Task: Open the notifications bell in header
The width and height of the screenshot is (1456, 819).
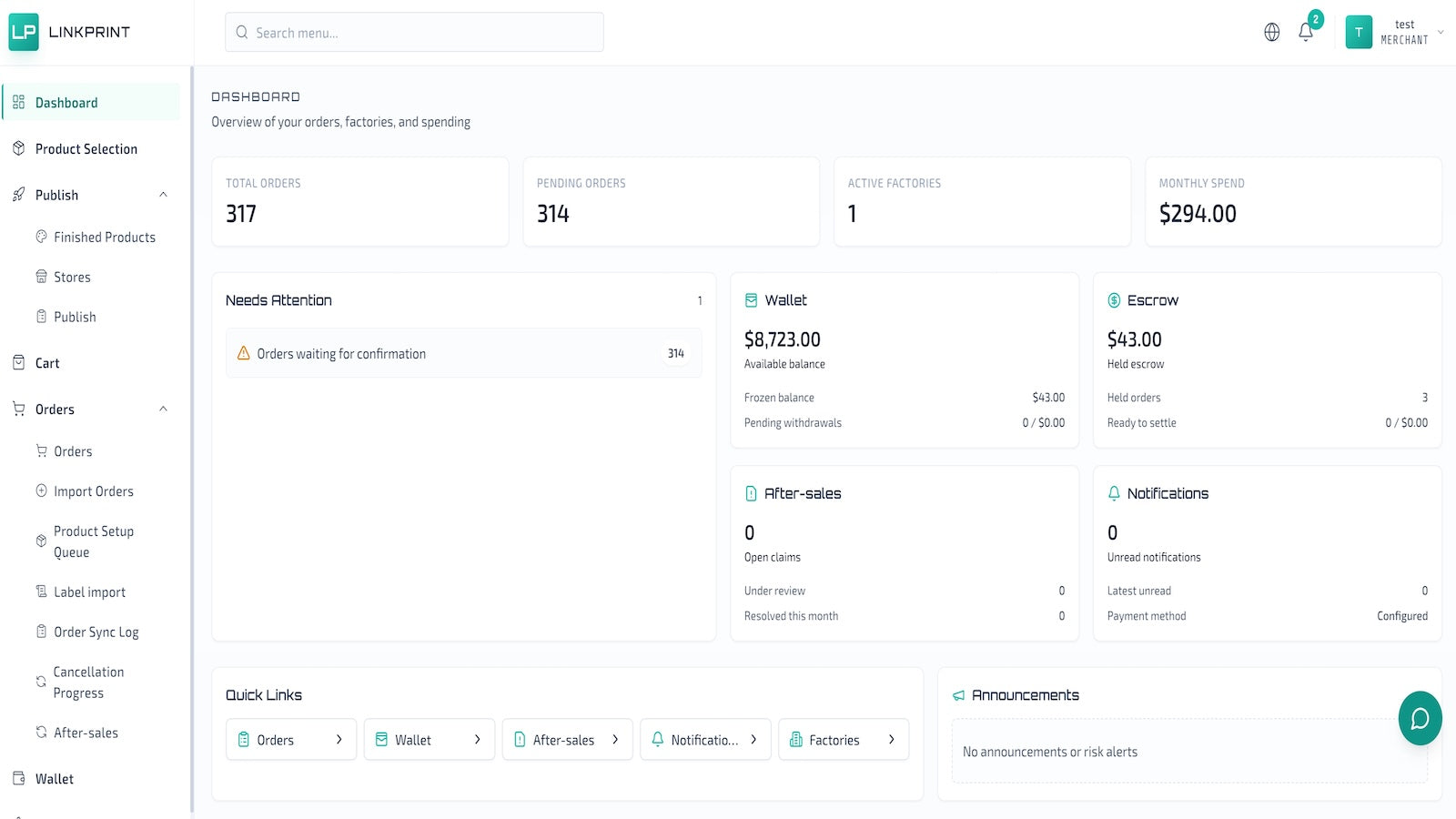Action: click(1306, 32)
